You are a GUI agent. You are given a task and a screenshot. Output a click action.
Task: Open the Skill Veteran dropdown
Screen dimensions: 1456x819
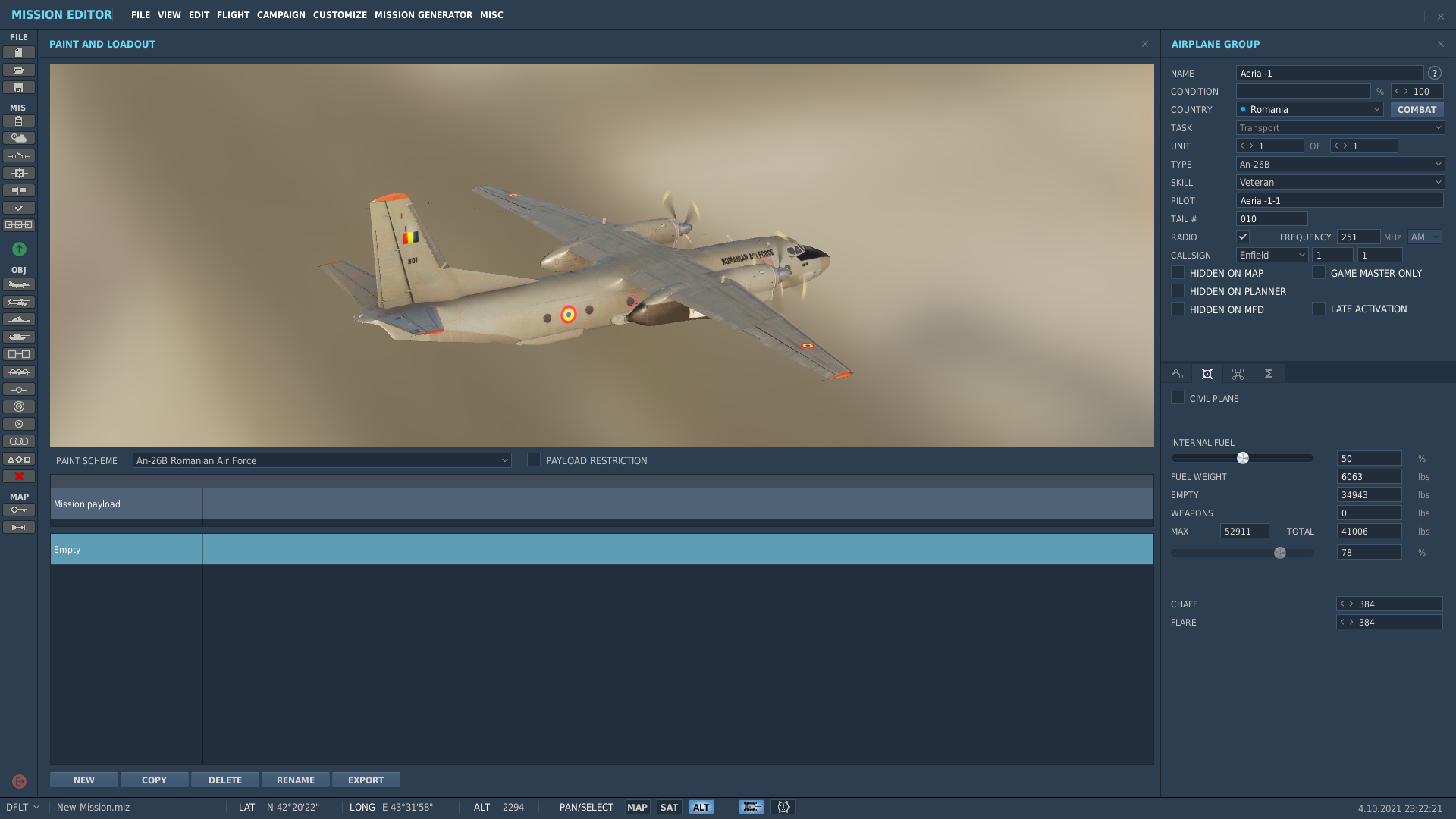click(x=1339, y=182)
